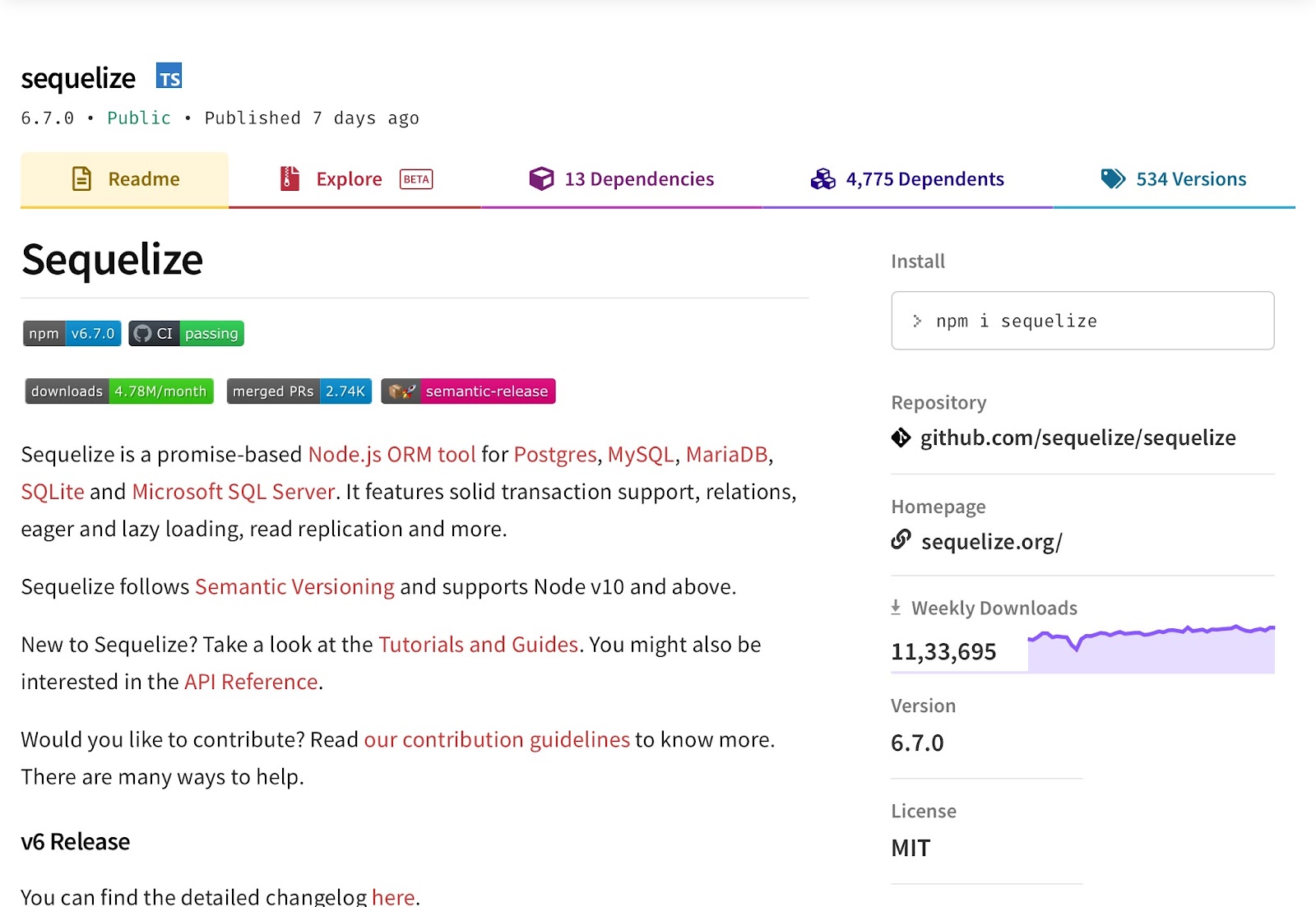The width and height of the screenshot is (1316, 907).
Task: Click the large 'Sequelize' readme heading
Action: coord(112,260)
